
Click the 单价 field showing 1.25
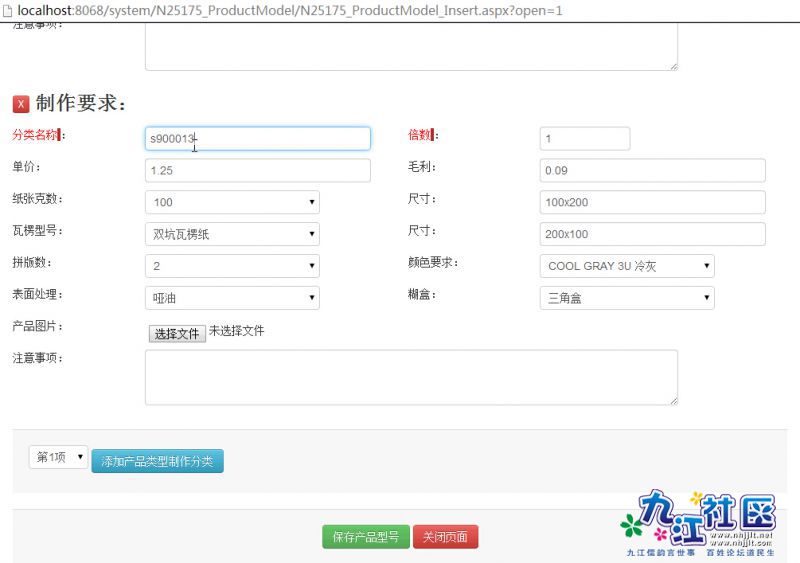[x=258, y=171]
